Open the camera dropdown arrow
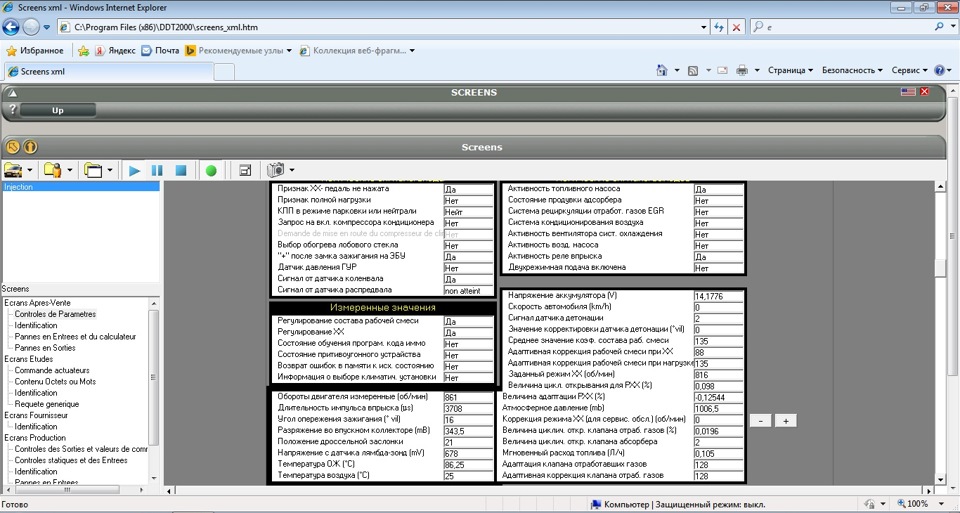This screenshot has width=960, height=513. (x=292, y=170)
